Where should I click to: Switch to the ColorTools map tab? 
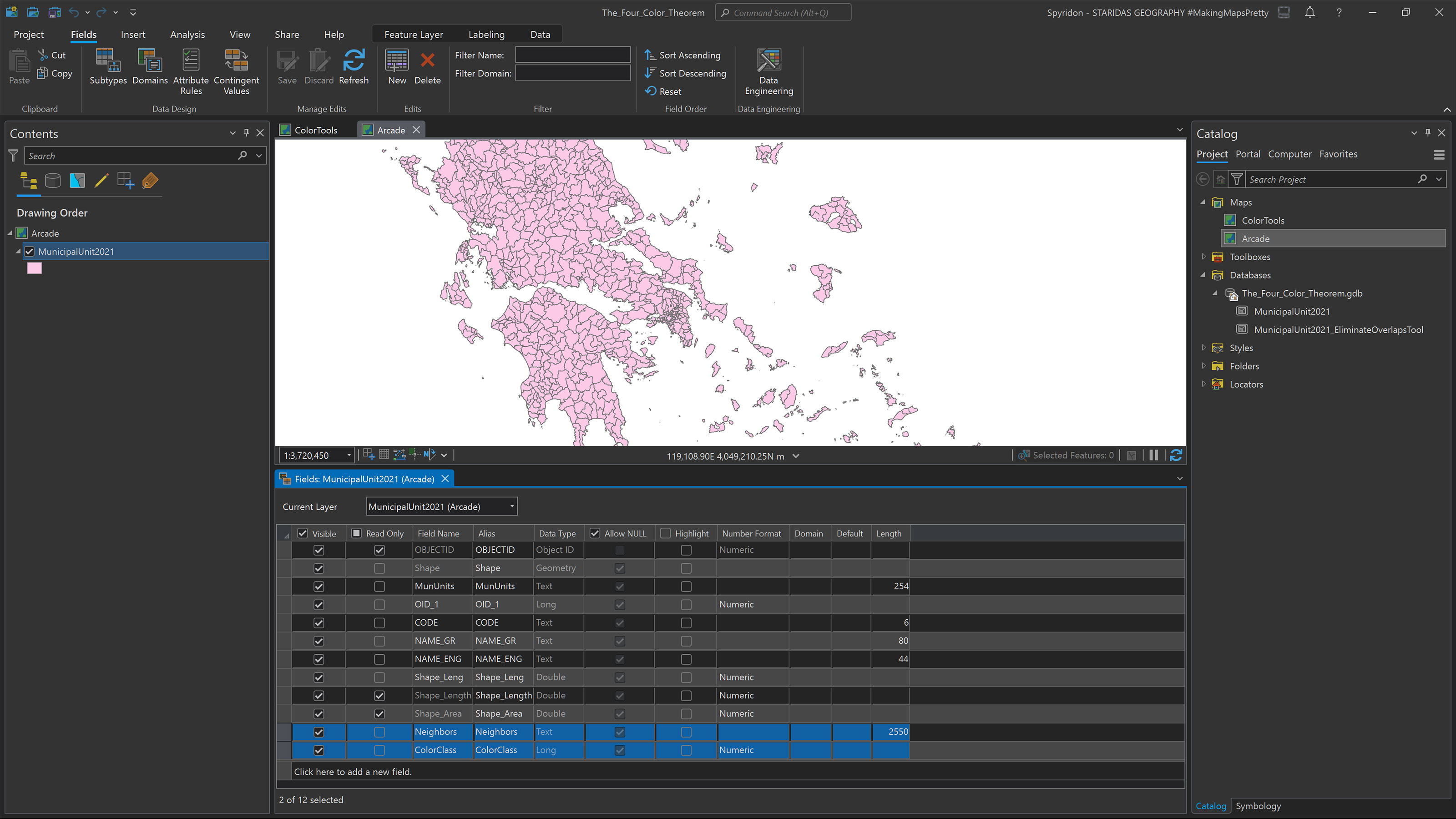314,129
